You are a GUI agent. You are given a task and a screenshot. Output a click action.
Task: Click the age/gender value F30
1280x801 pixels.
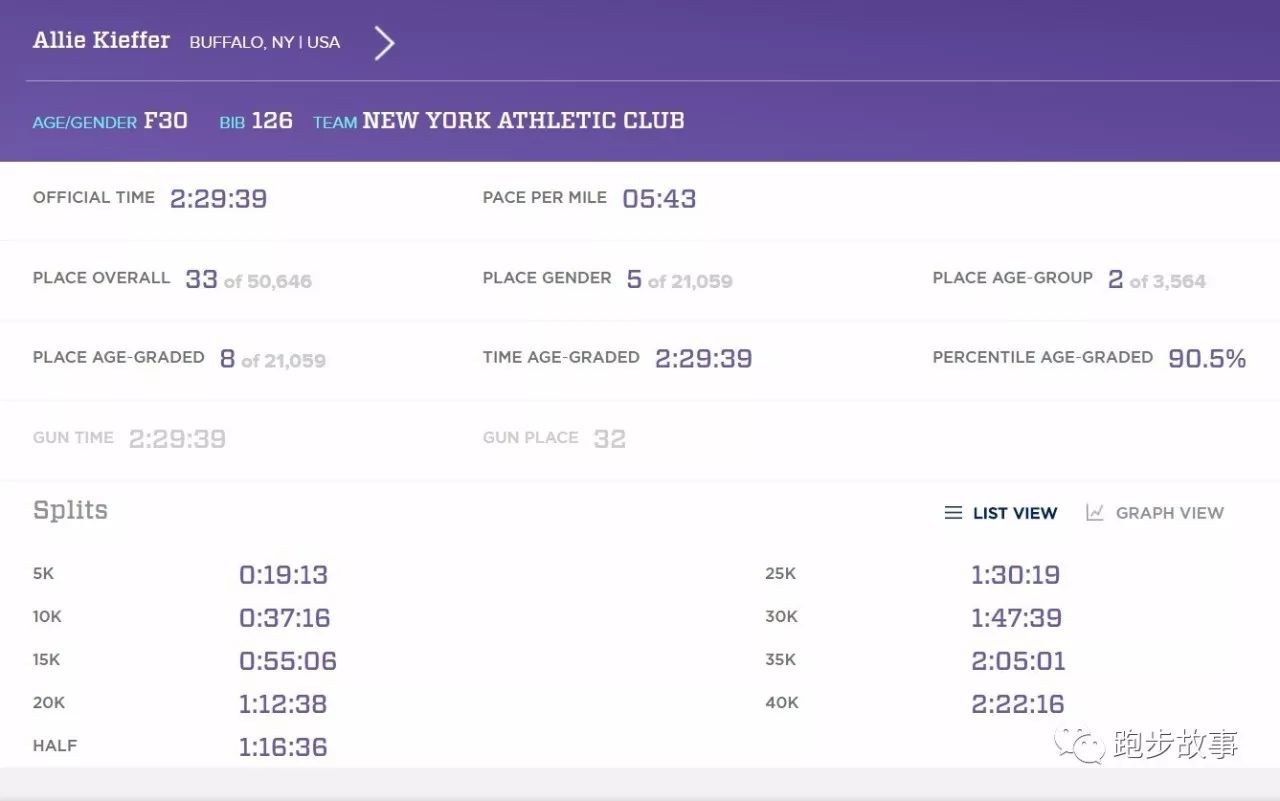166,121
